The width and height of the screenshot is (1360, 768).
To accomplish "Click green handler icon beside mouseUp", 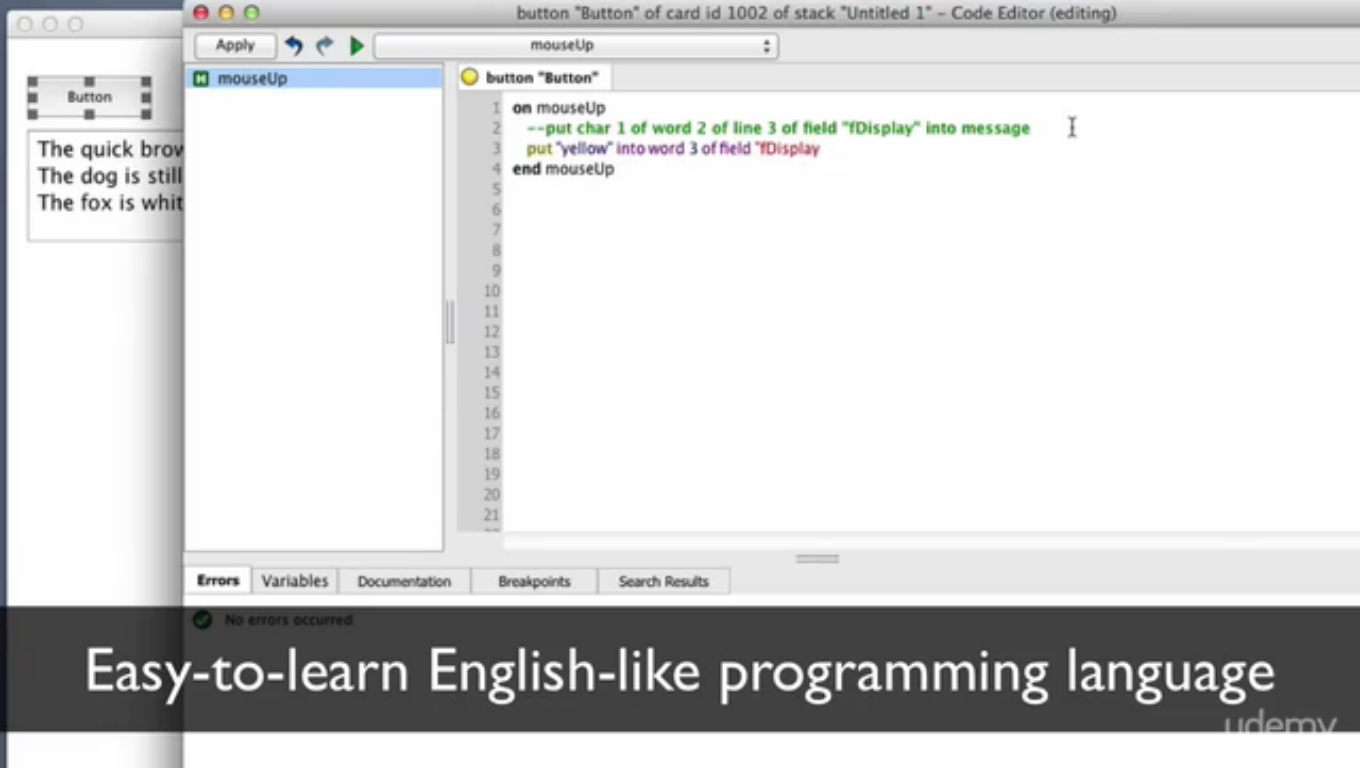I will click(x=201, y=78).
